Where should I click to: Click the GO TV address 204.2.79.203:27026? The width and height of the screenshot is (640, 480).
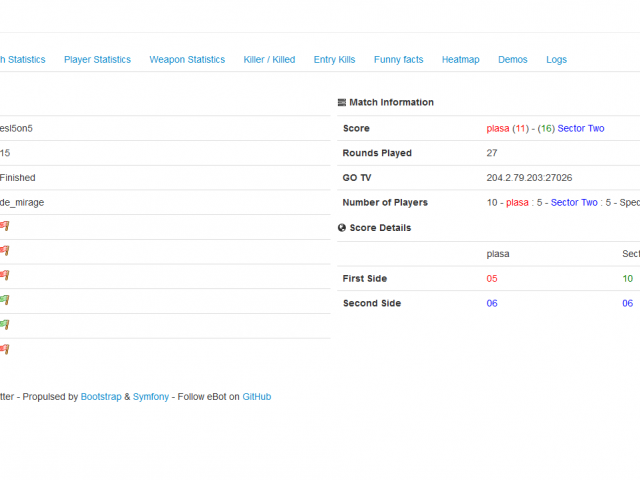(x=529, y=178)
